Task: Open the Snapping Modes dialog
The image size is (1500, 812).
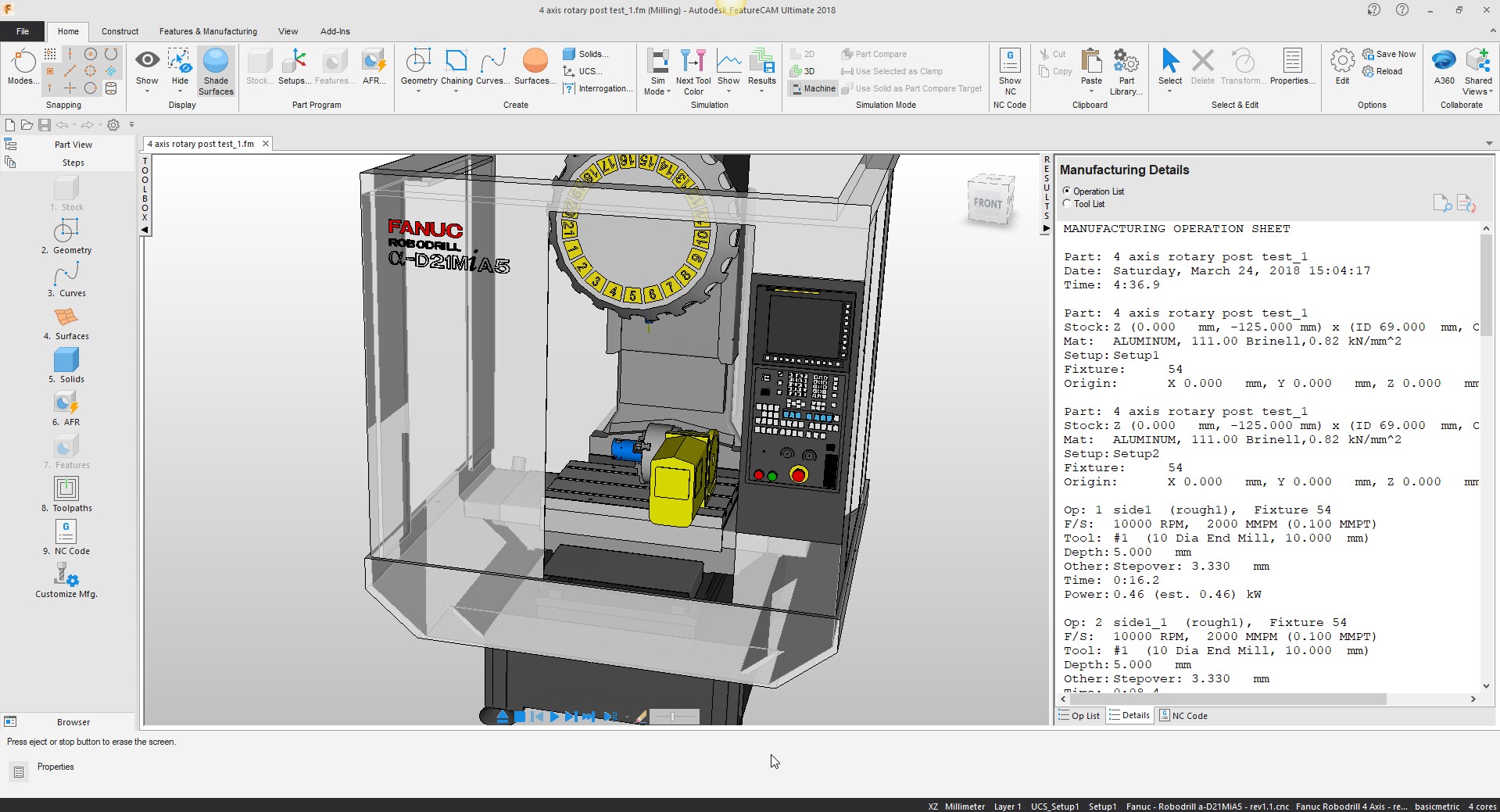Action: [22, 67]
